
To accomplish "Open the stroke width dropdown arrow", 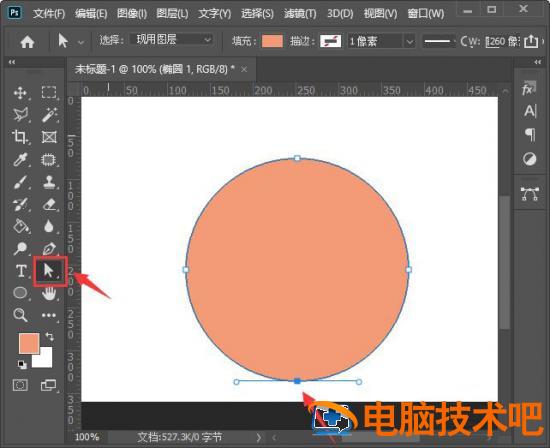I will click(x=409, y=42).
